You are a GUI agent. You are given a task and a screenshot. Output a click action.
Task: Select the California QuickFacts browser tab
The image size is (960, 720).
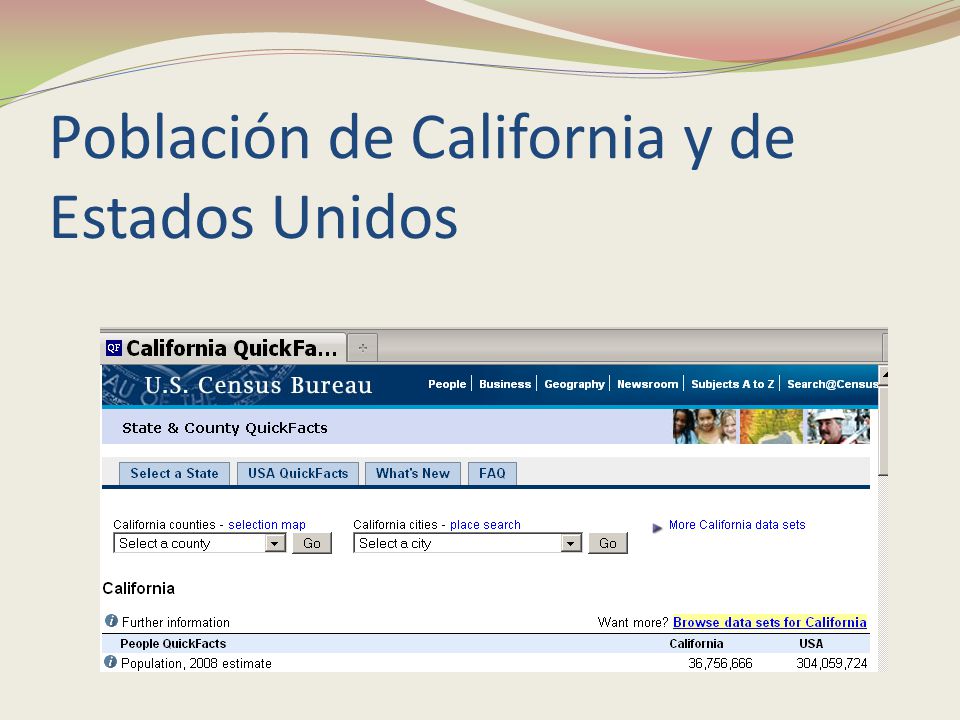coord(223,348)
